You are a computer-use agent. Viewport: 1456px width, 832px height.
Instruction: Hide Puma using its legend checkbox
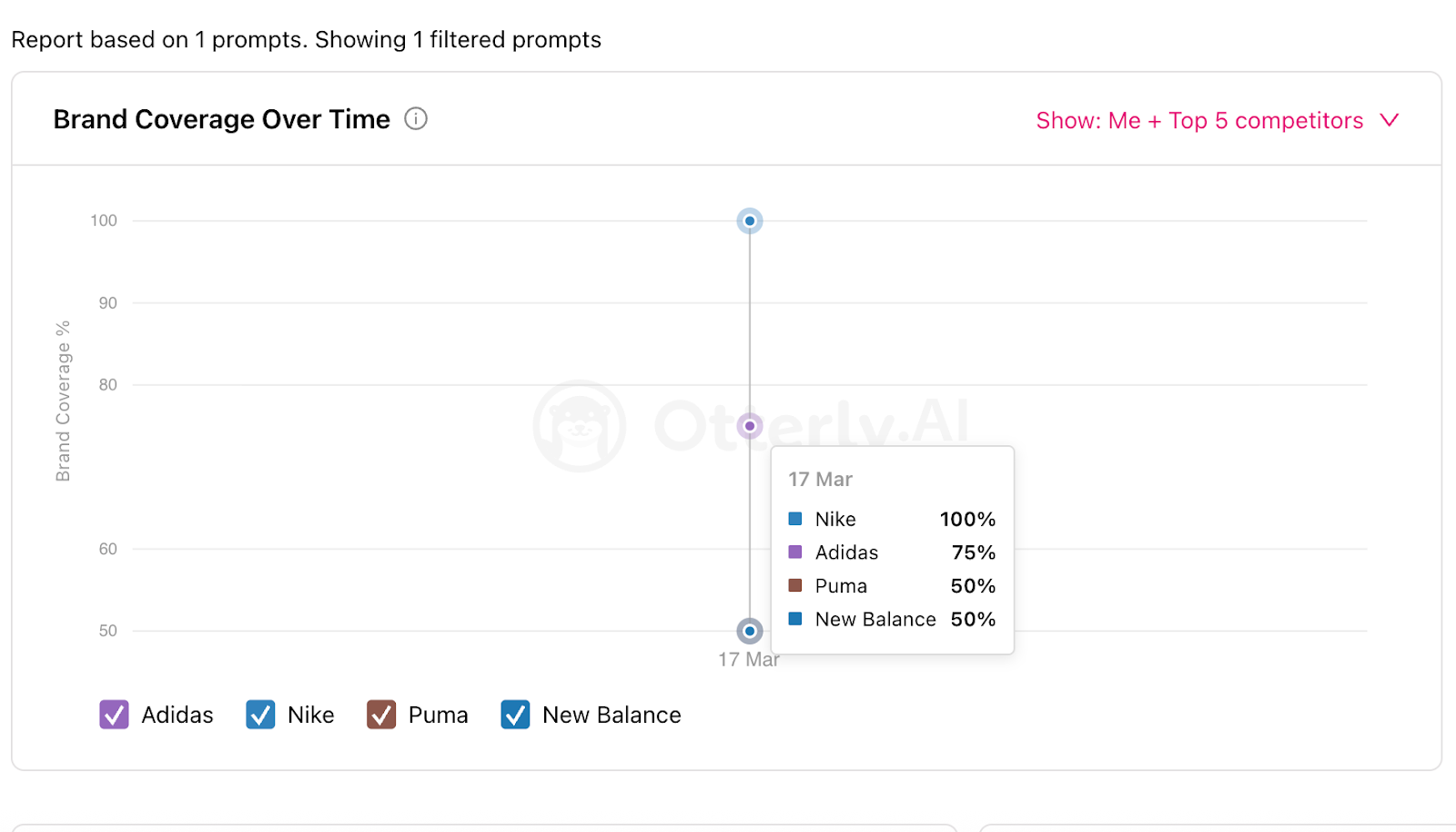click(x=381, y=715)
